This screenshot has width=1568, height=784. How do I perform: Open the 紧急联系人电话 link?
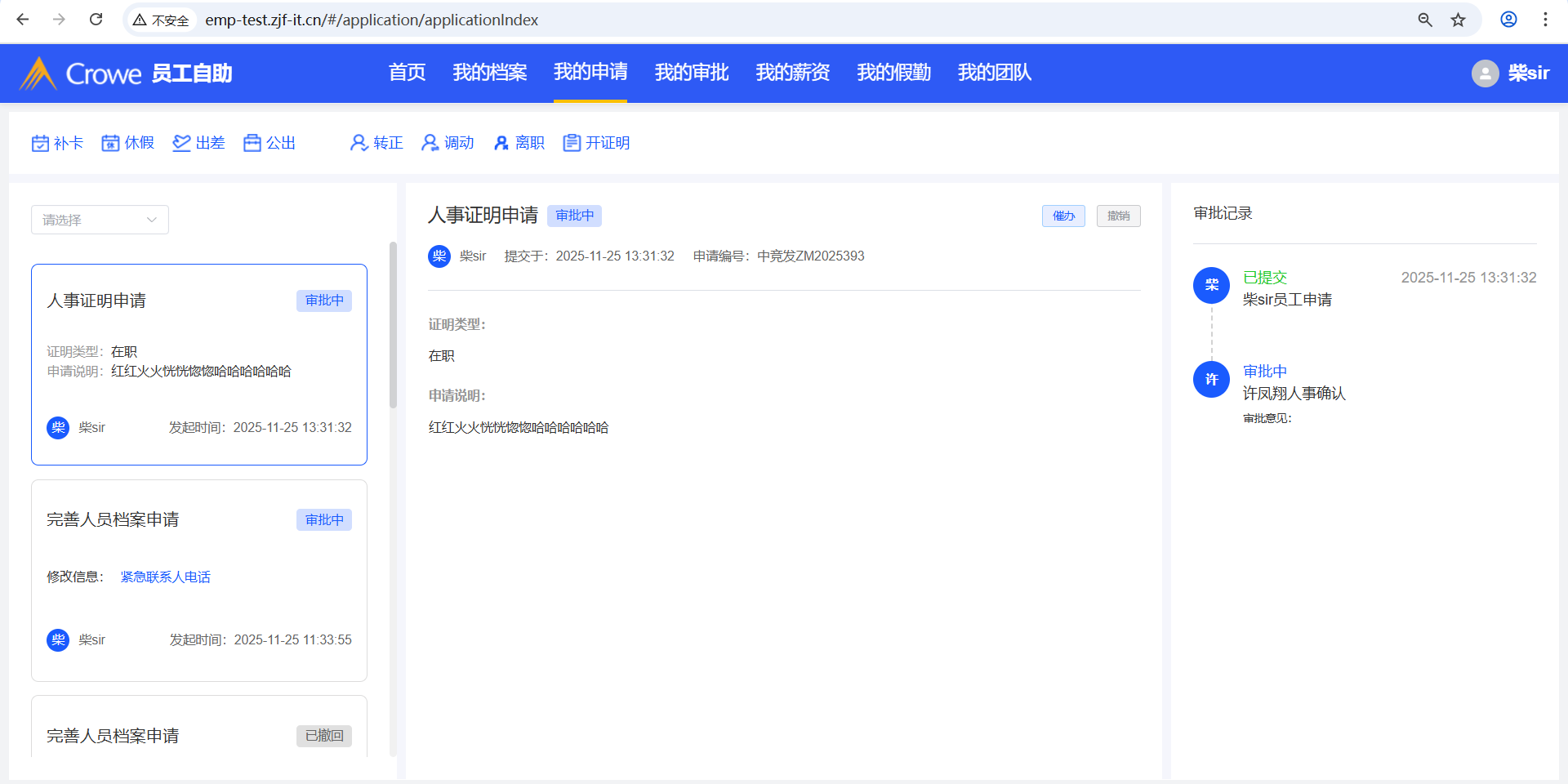(165, 577)
